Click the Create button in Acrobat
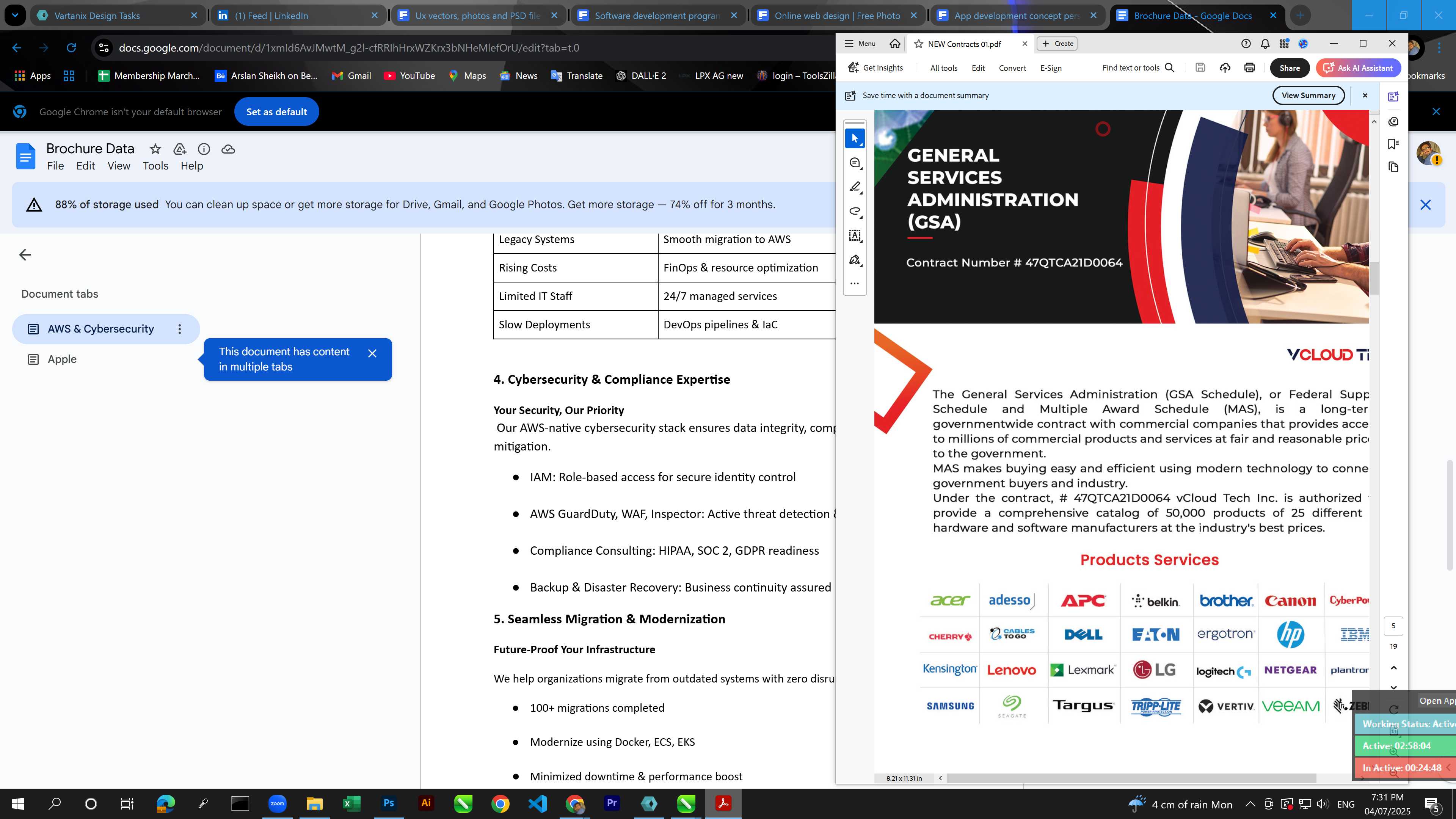The height and width of the screenshot is (819, 1456). [x=1057, y=44]
